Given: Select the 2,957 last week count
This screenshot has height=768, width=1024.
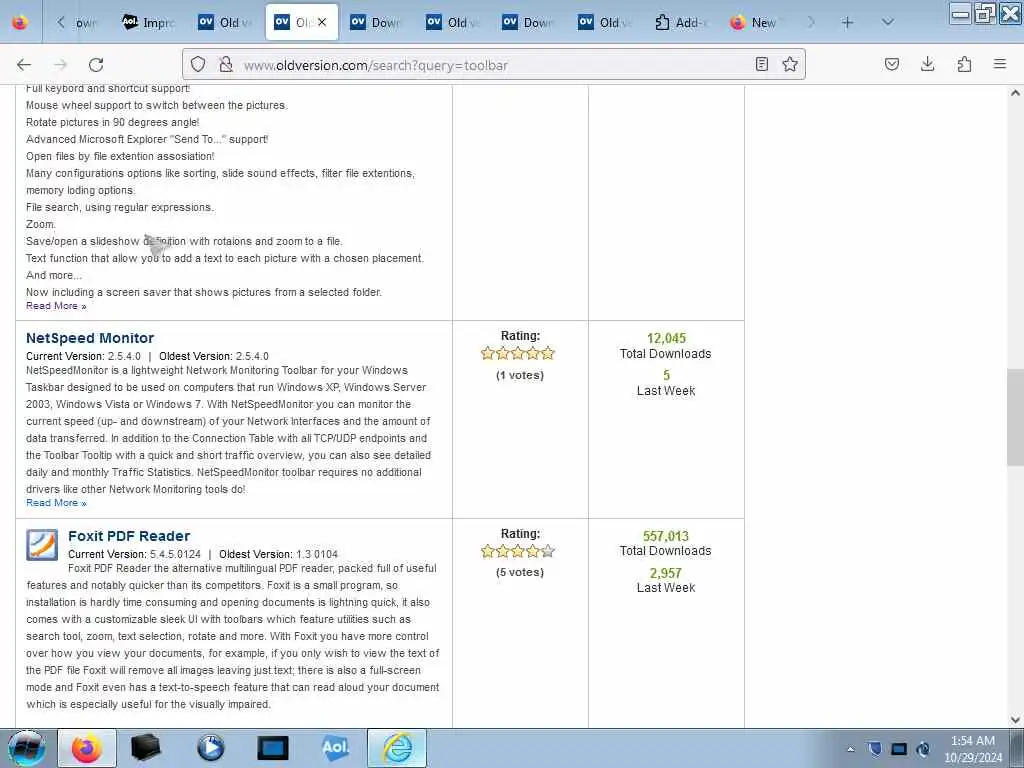Looking at the screenshot, I should tap(665, 573).
